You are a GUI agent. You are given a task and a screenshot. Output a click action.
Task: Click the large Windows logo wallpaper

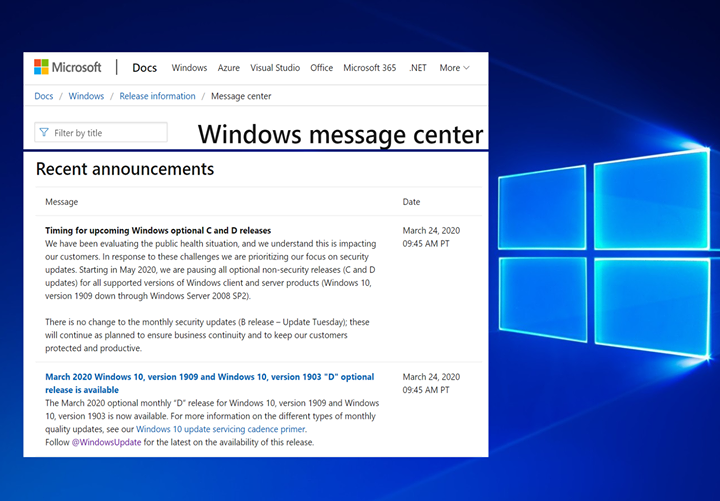604,253
